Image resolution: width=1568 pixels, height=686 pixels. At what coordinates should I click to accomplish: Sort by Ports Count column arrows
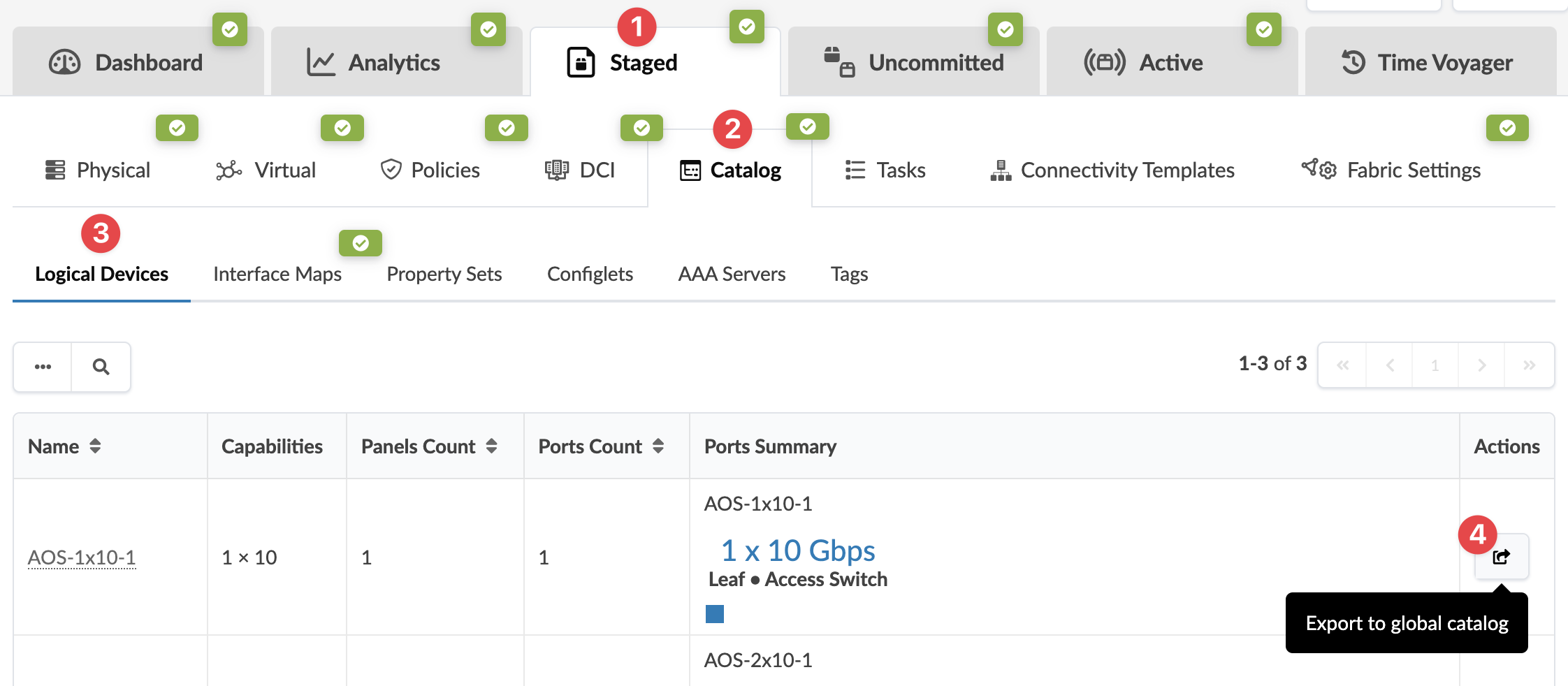[x=658, y=446]
